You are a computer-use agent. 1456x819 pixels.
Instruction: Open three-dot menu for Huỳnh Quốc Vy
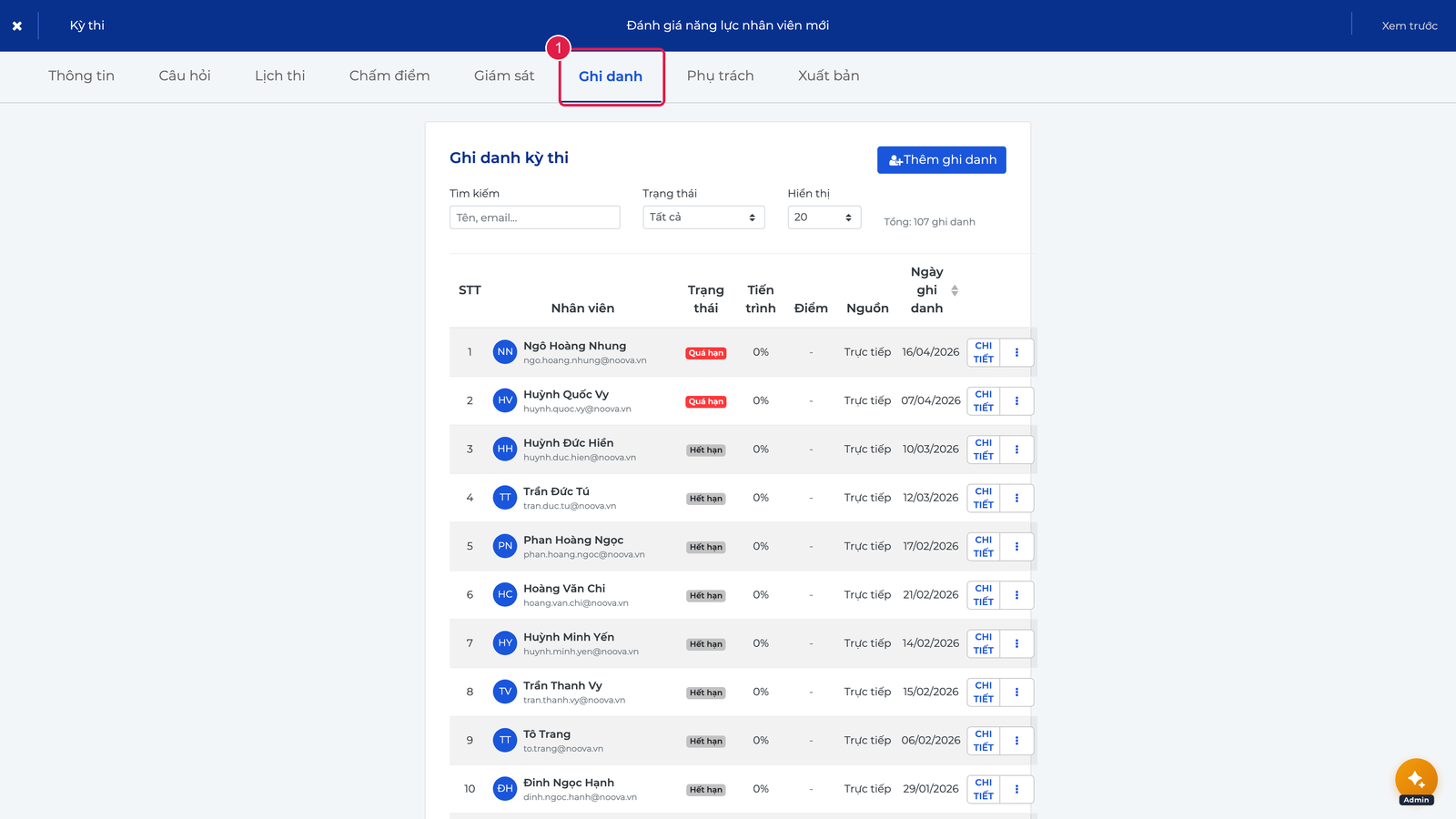coord(1016,400)
